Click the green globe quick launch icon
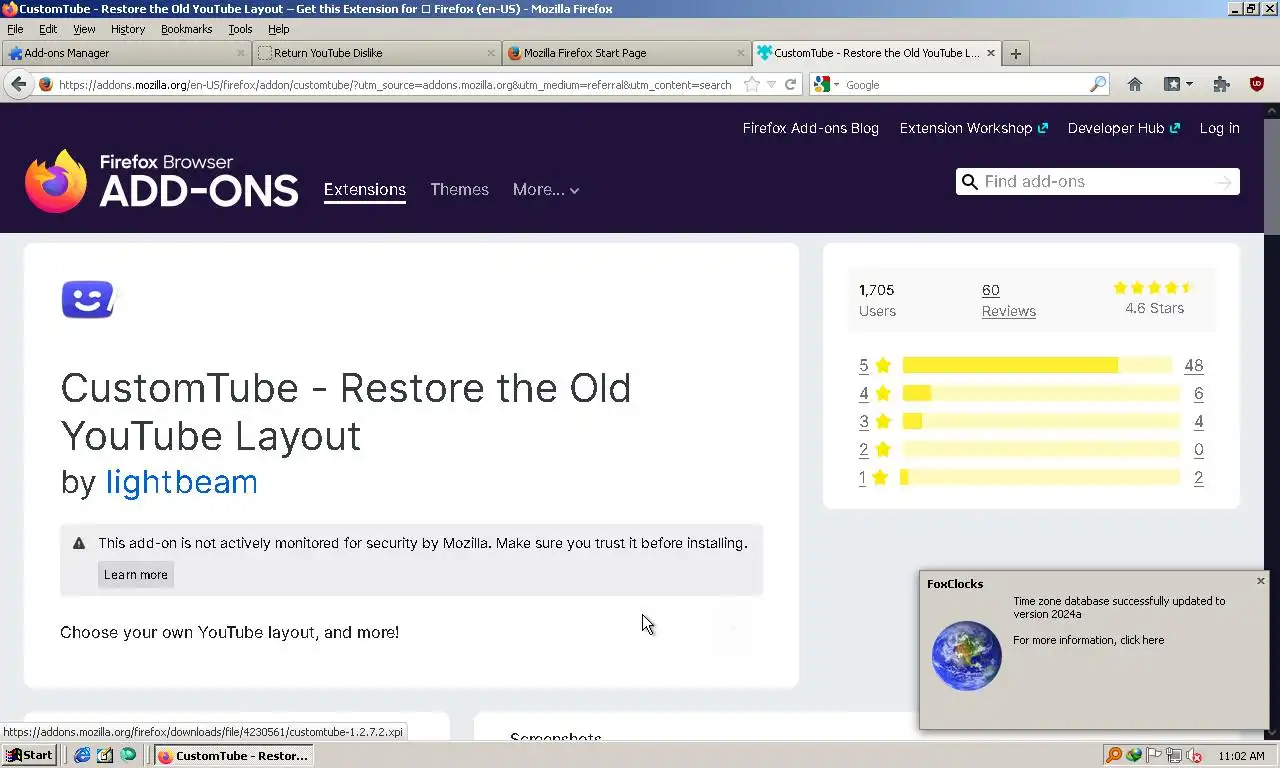This screenshot has height=768, width=1280. [128, 755]
